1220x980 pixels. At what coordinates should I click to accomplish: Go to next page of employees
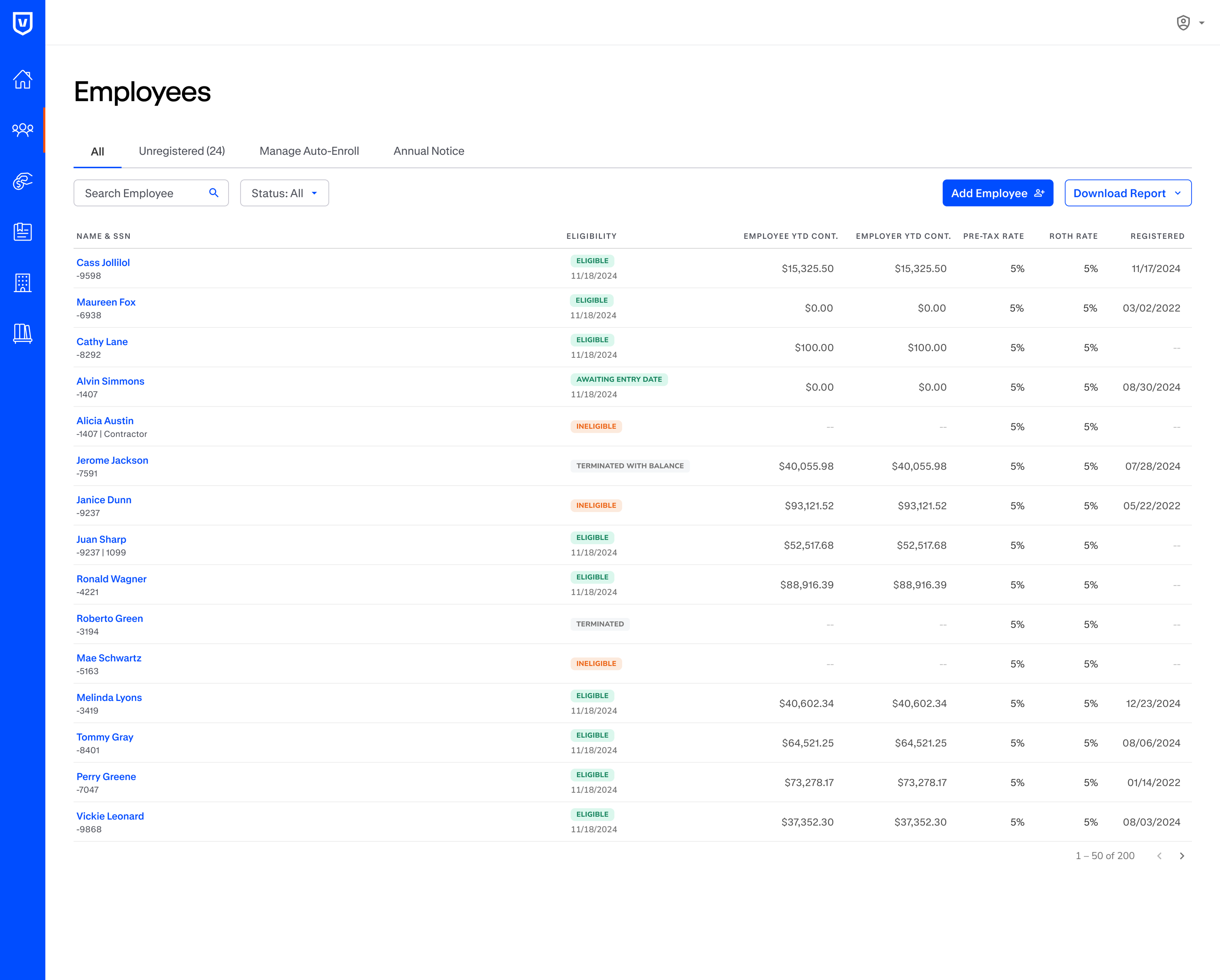click(x=1182, y=855)
